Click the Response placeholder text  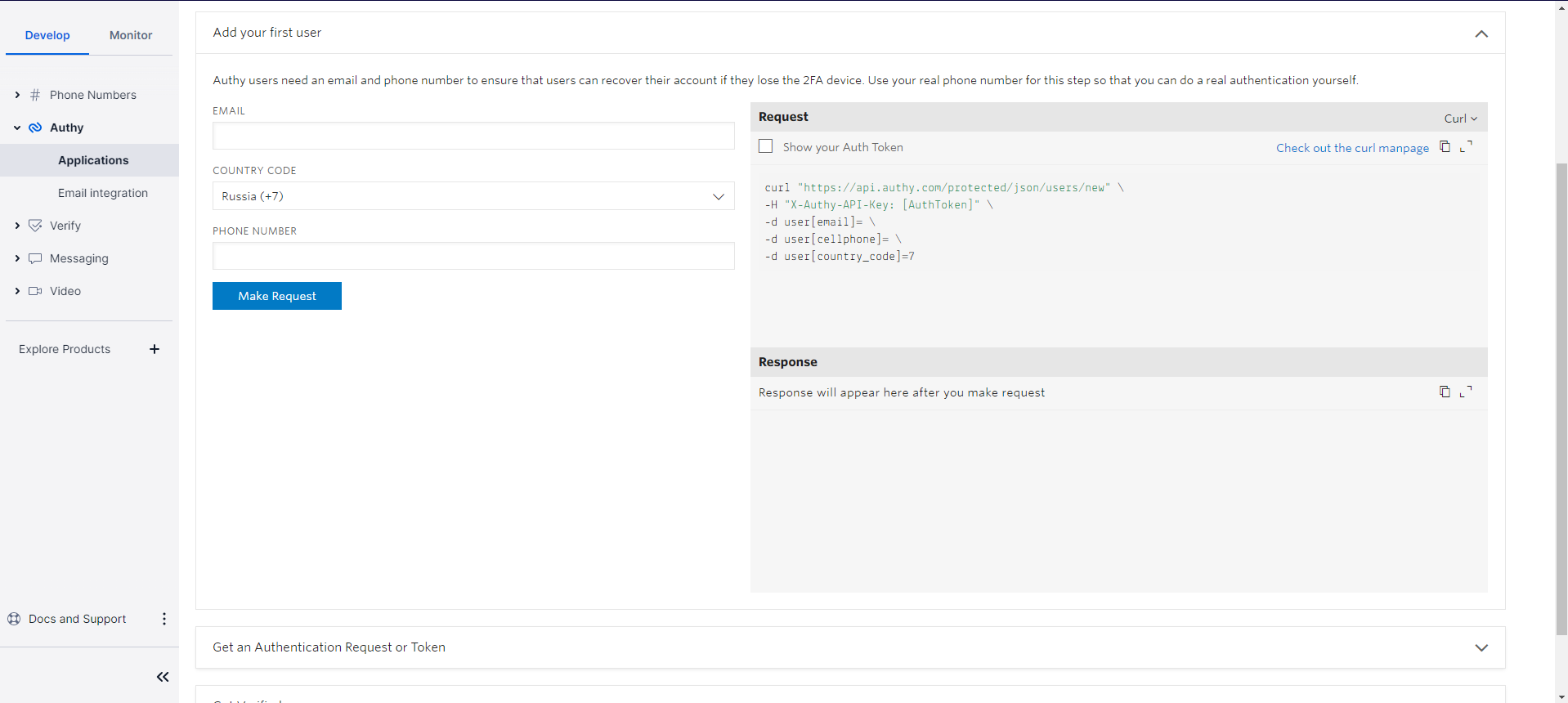(902, 392)
